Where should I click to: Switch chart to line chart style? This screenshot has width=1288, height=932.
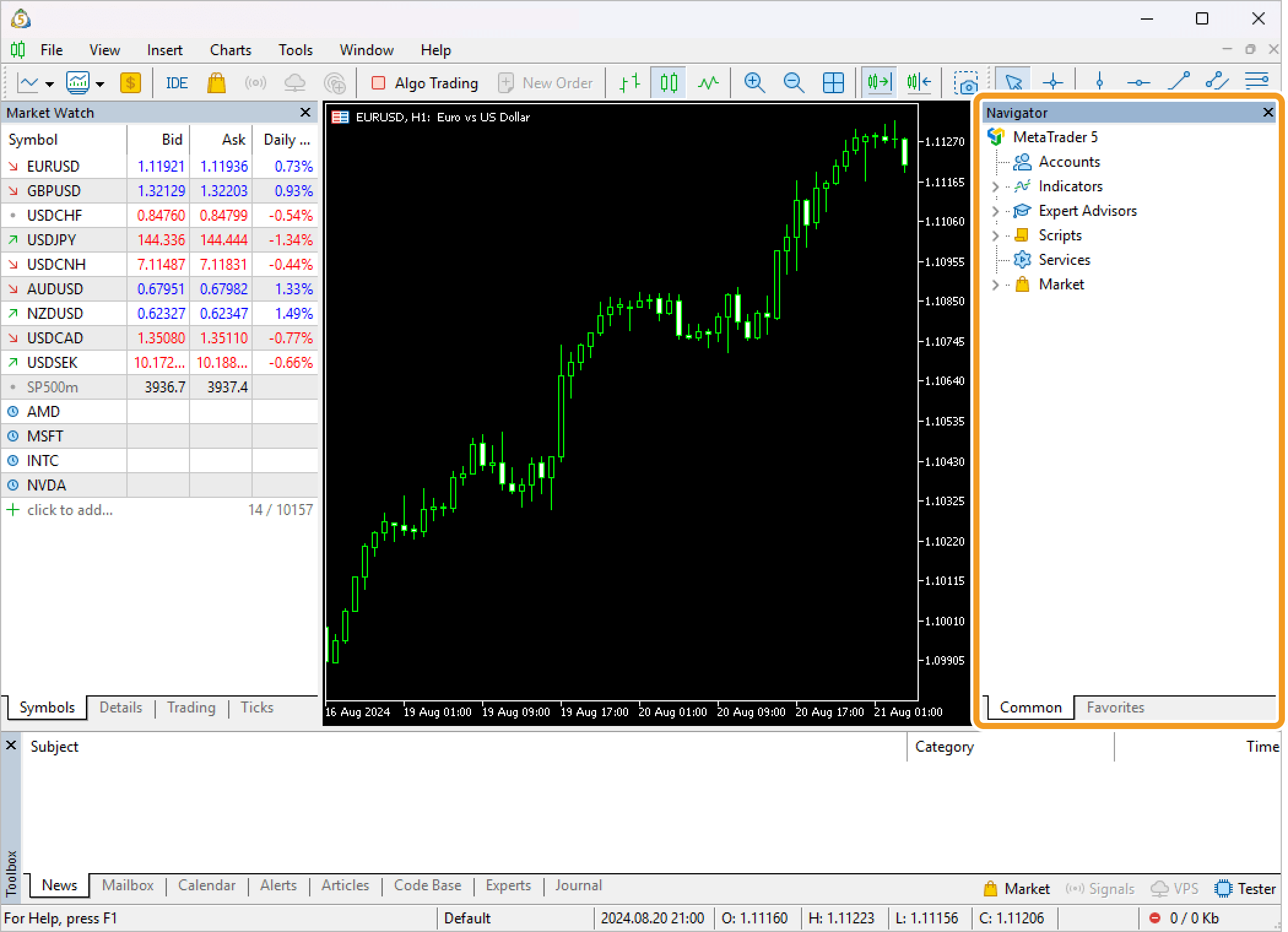tap(708, 82)
